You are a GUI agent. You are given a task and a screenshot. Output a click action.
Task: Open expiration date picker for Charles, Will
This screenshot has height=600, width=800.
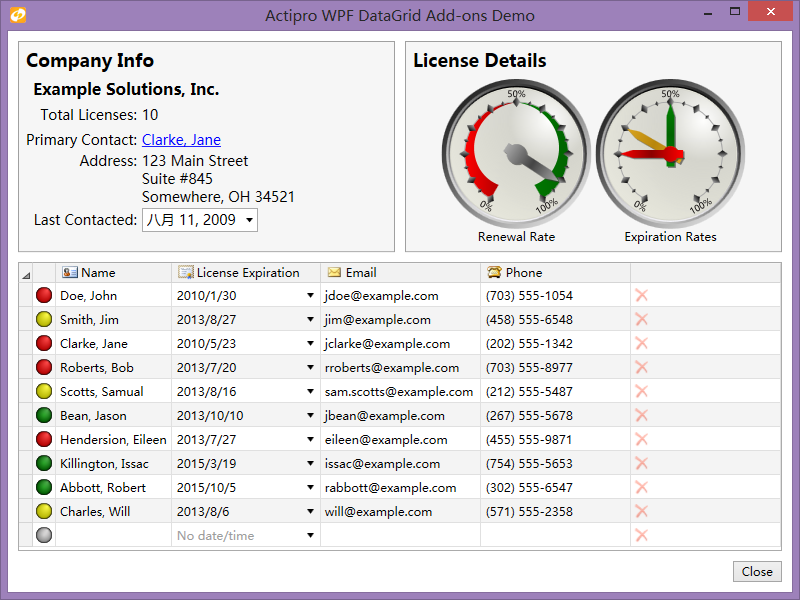(x=310, y=511)
